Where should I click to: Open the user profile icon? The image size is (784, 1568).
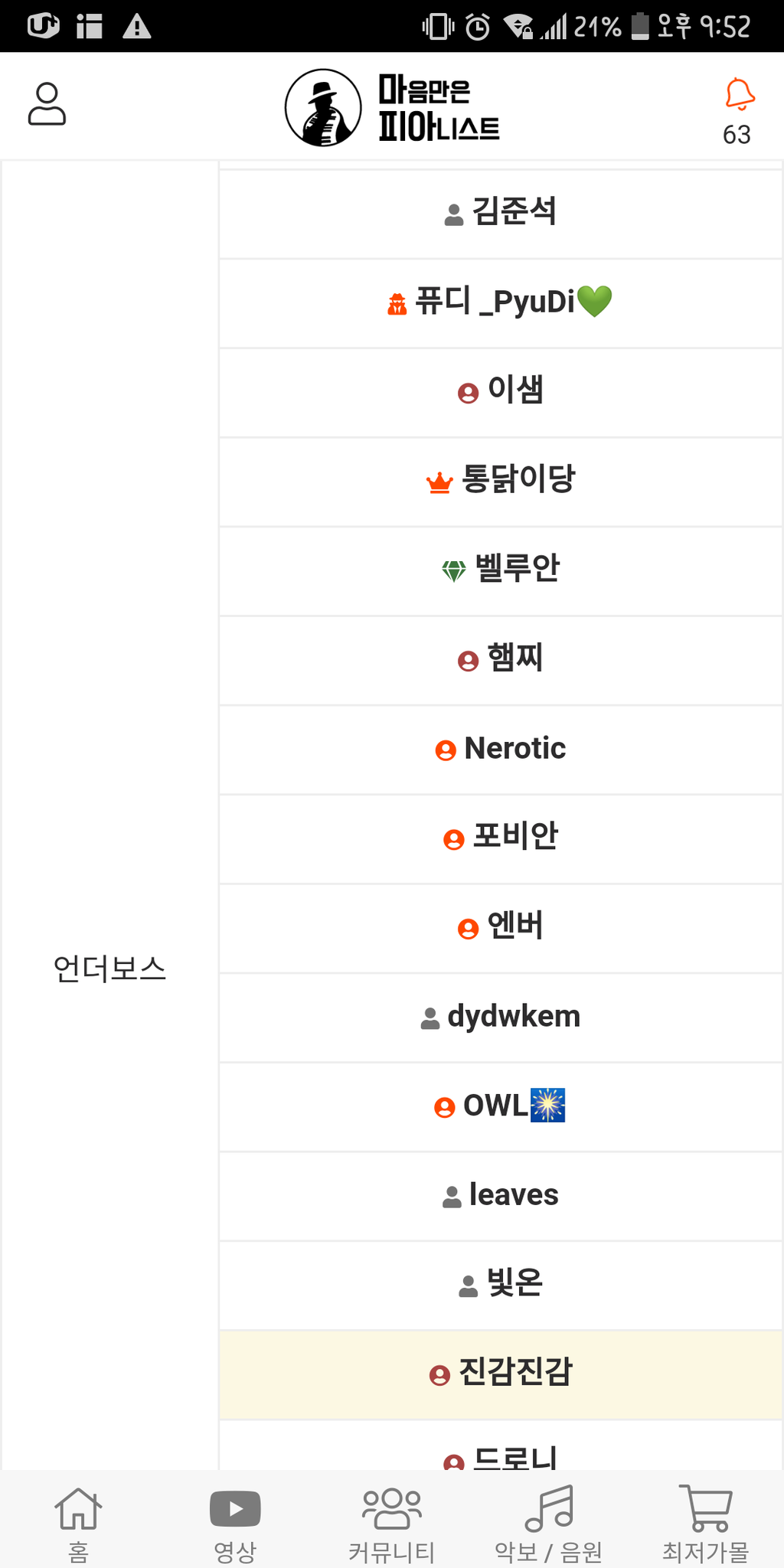[x=47, y=104]
